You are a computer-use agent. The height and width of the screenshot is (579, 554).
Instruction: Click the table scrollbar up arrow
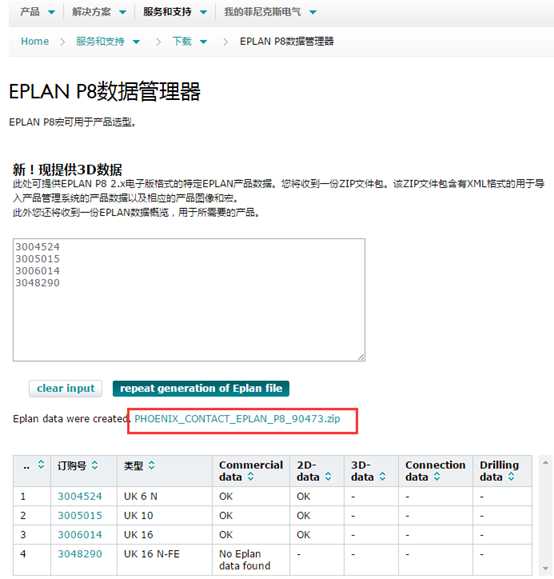[x=545, y=462]
